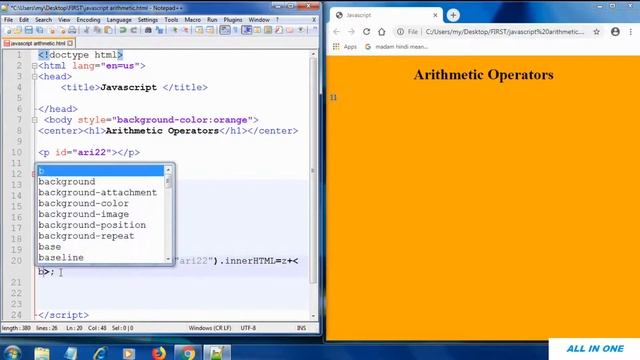The width and height of the screenshot is (640, 360).
Task: Click the Redo arrow icon
Action: [133, 30]
